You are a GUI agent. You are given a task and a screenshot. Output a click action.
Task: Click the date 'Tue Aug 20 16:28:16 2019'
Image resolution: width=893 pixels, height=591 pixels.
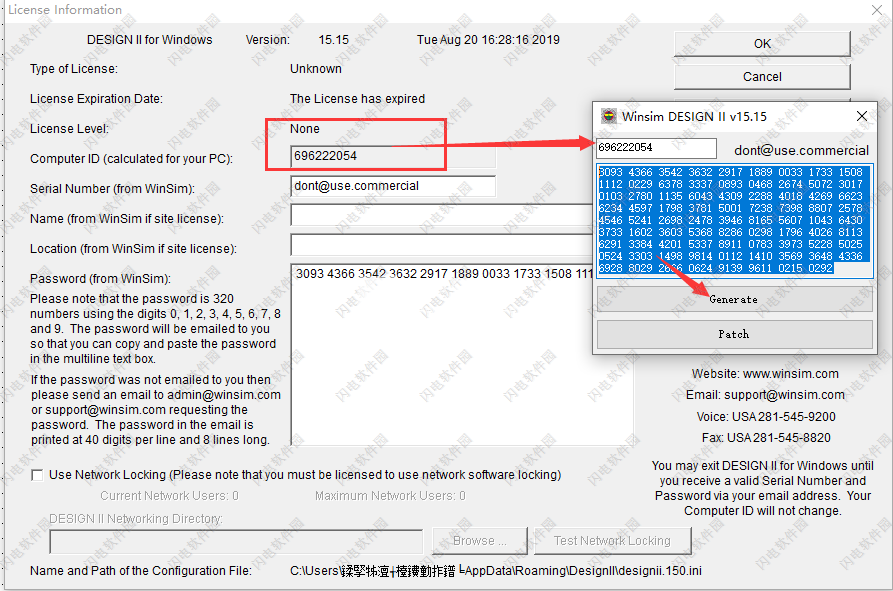(488, 40)
